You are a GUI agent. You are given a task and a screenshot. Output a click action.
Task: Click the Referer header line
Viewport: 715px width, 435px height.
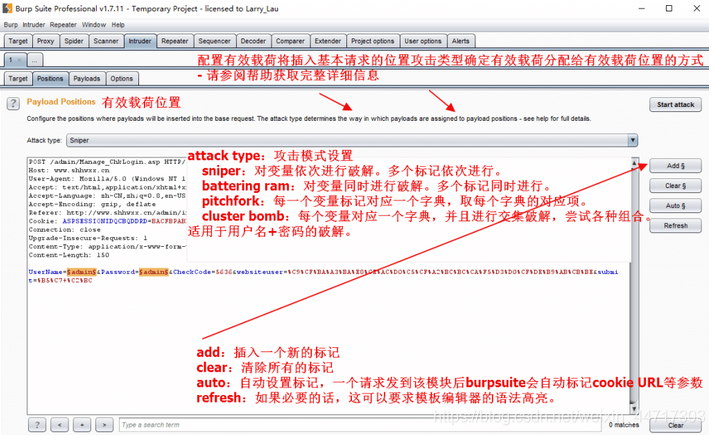tap(107, 213)
